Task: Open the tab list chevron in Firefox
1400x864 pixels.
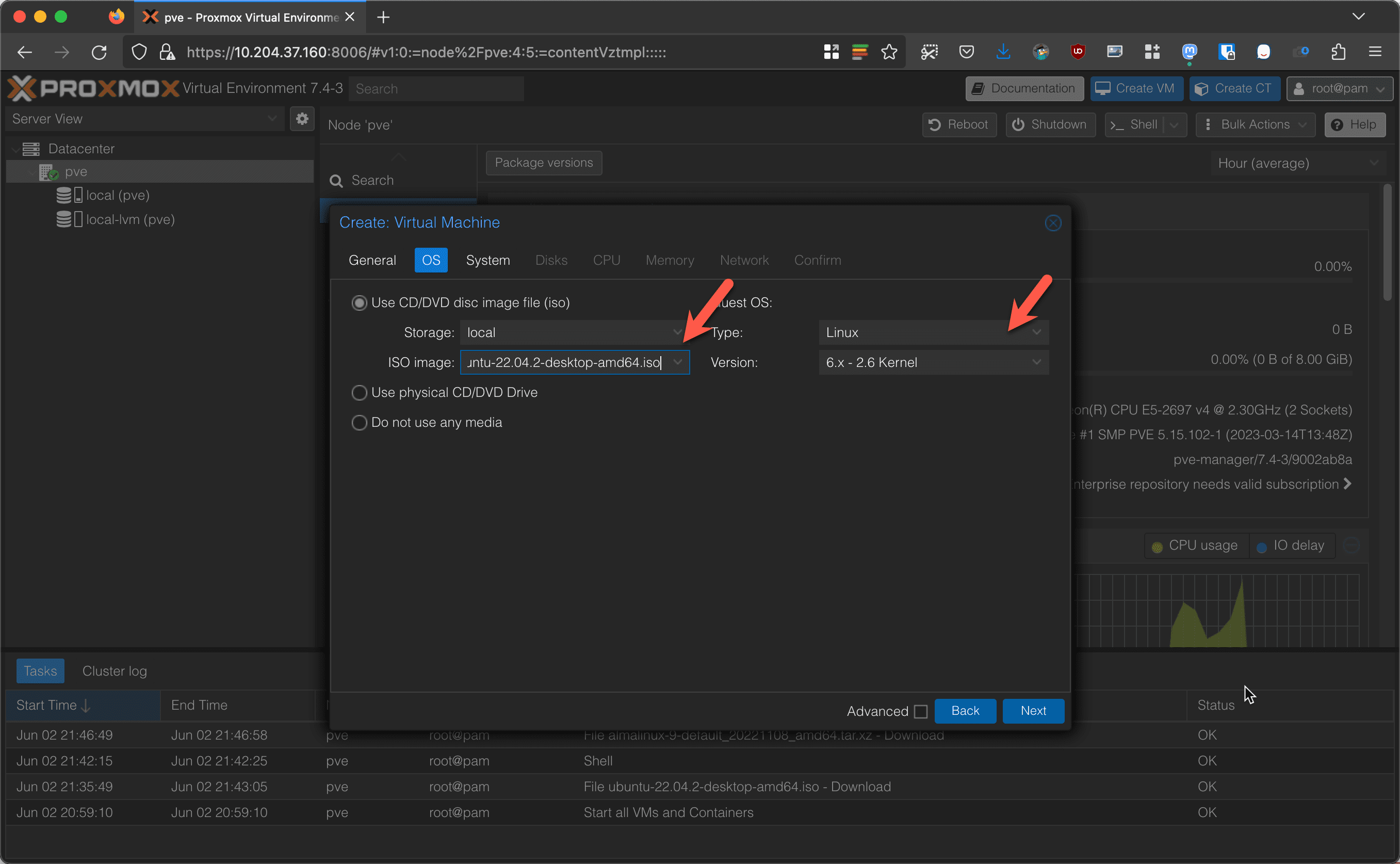Action: (1359, 17)
